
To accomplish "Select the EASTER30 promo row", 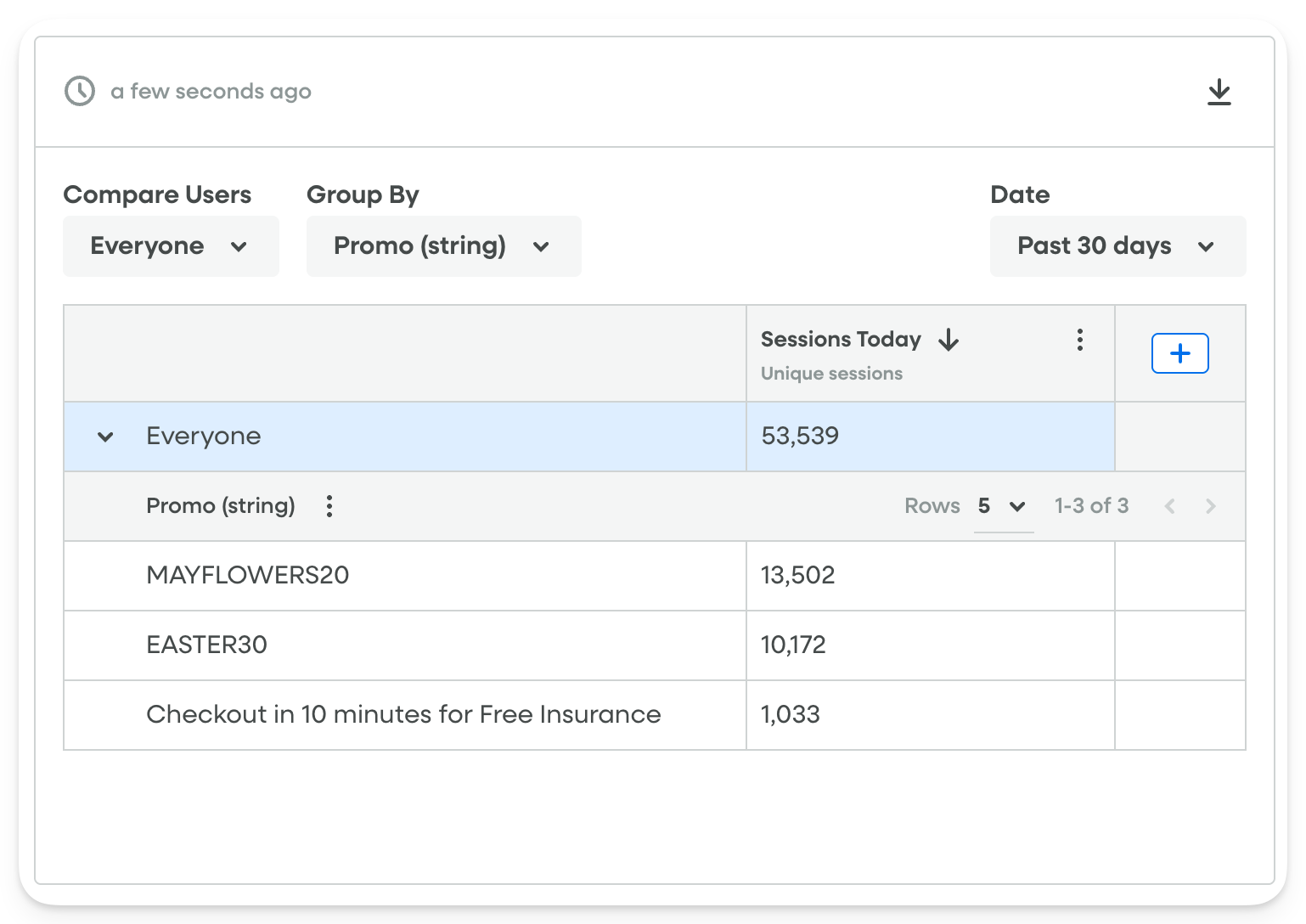I will pos(206,645).
